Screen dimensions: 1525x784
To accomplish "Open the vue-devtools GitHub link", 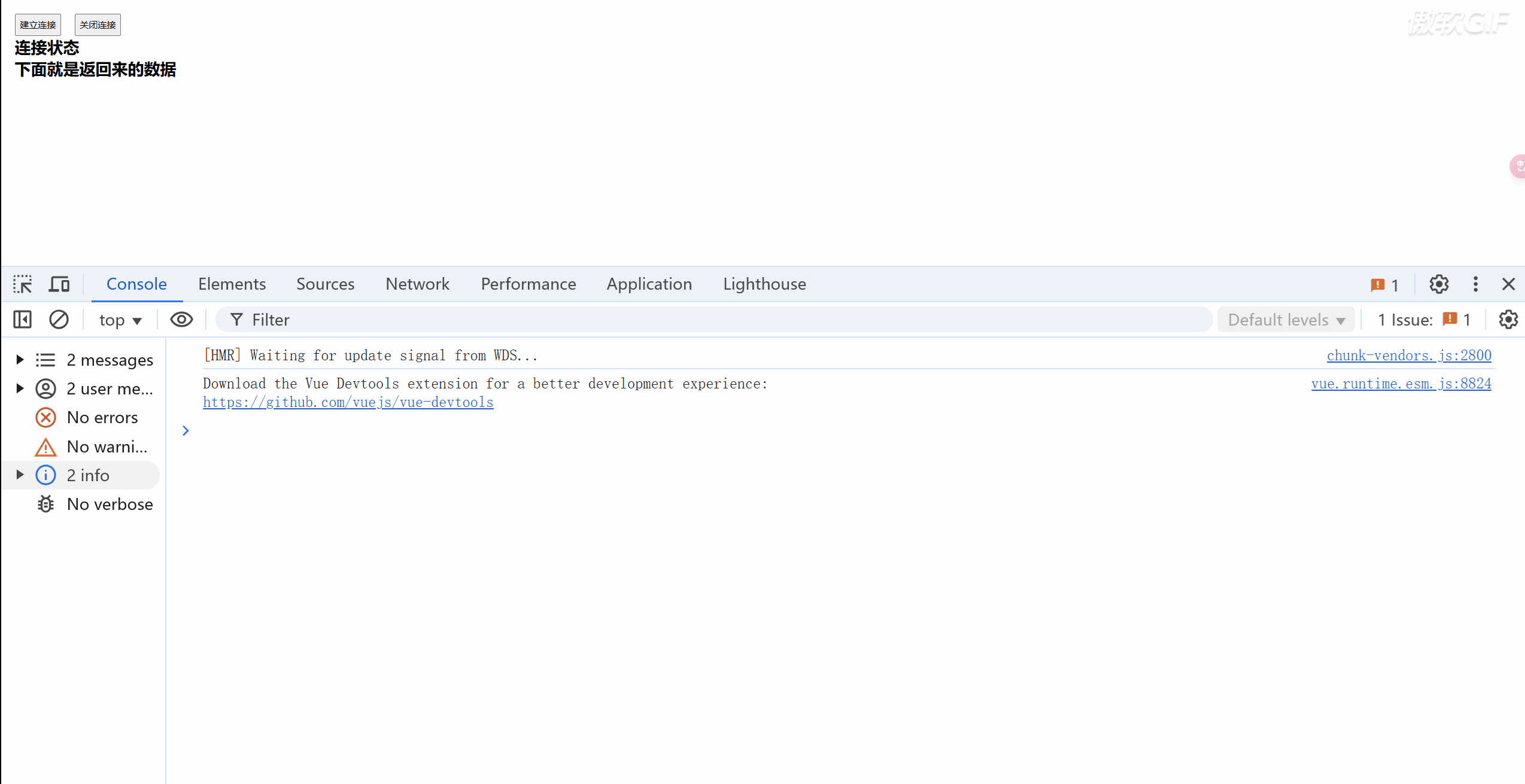I will (348, 402).
